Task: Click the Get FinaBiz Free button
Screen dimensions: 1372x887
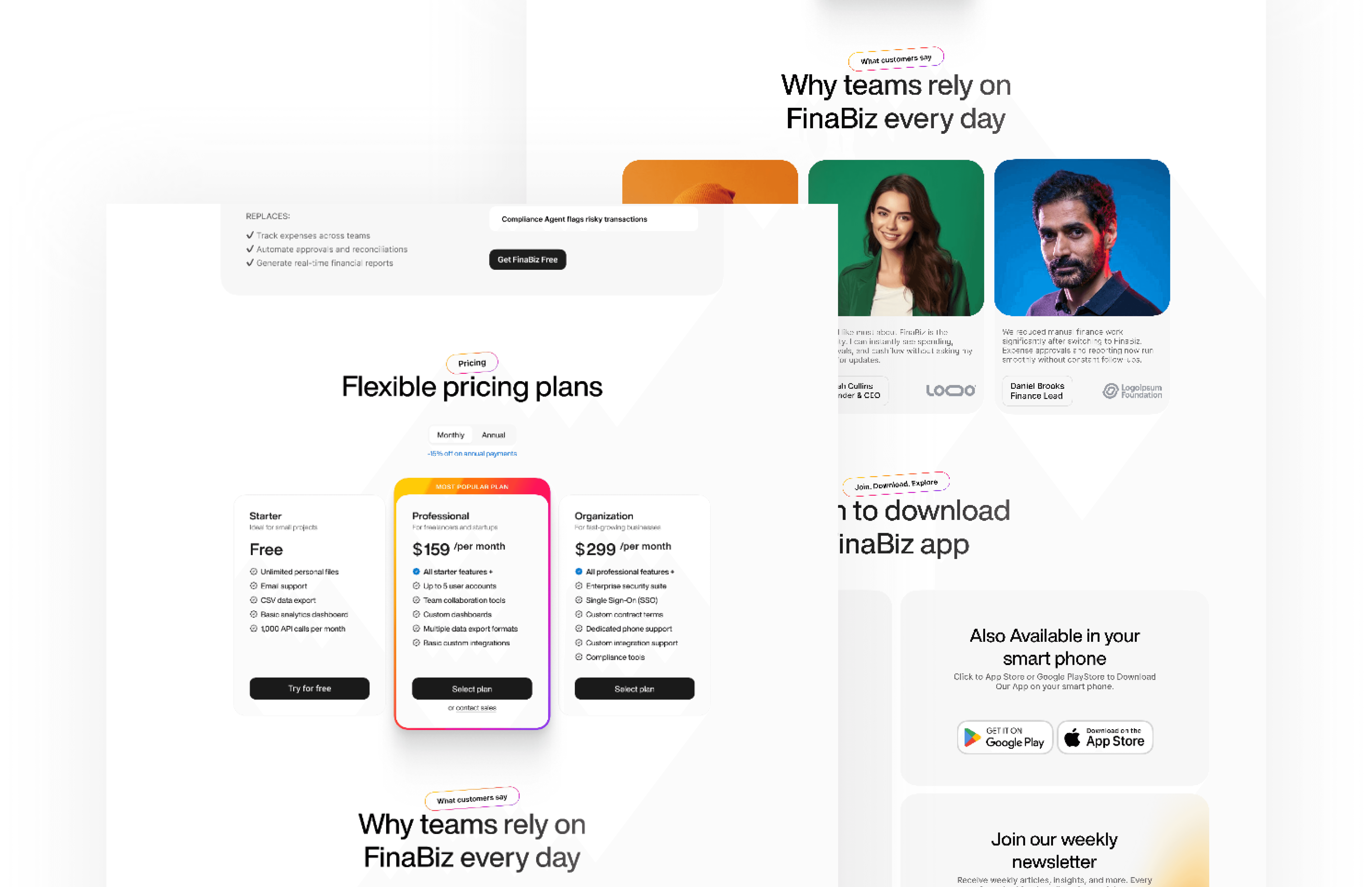Action: (x=527, y=260)
